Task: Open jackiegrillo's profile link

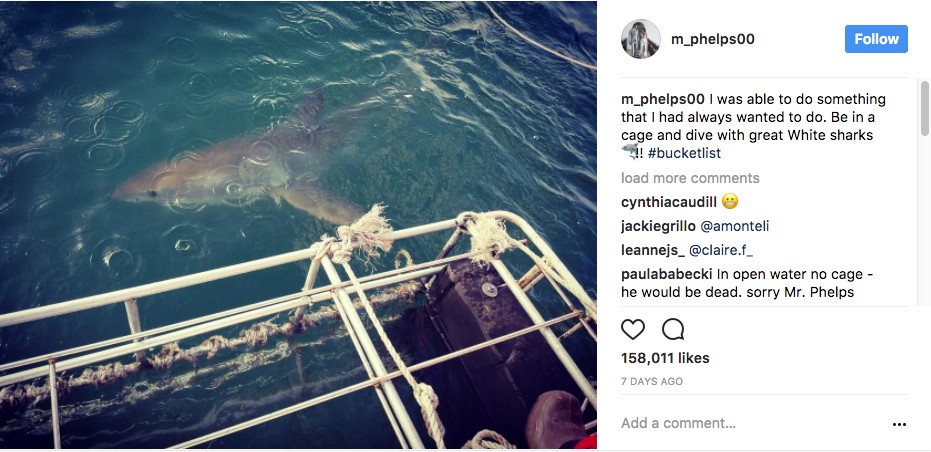Action: (656, 226)
